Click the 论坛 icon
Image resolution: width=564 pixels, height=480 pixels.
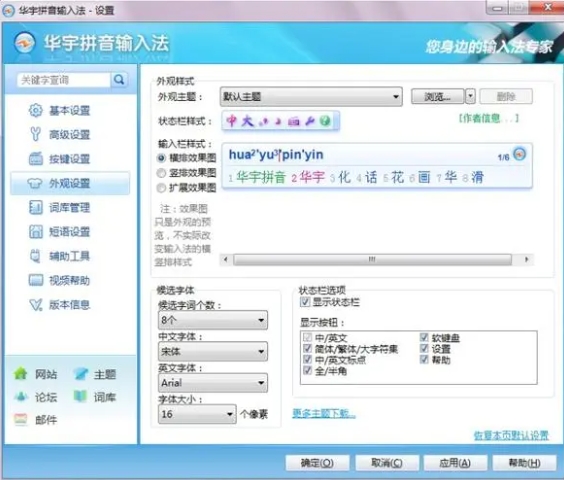click(x=21, y=397)
